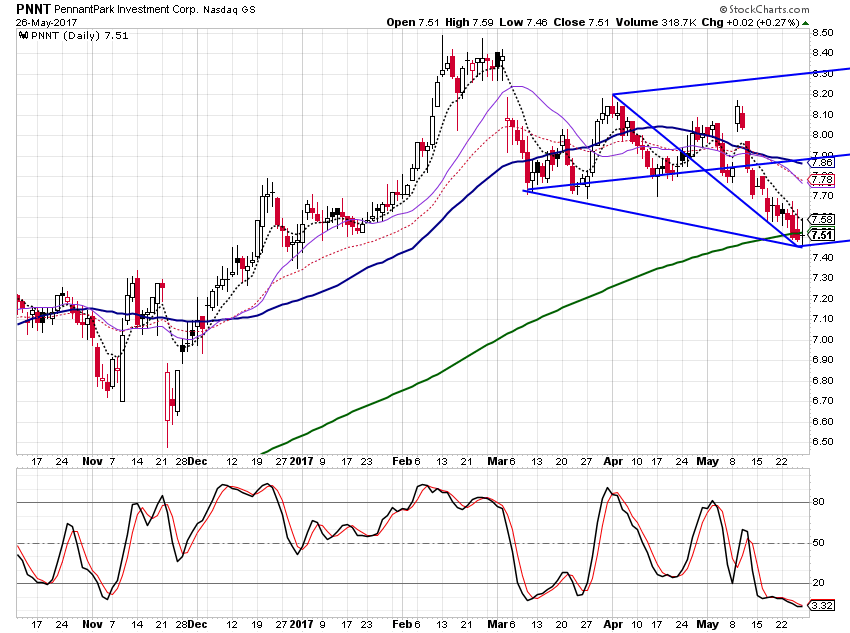
Task: Click the 50 level label on the stochastic panel
Action: [x=819, y=542]
